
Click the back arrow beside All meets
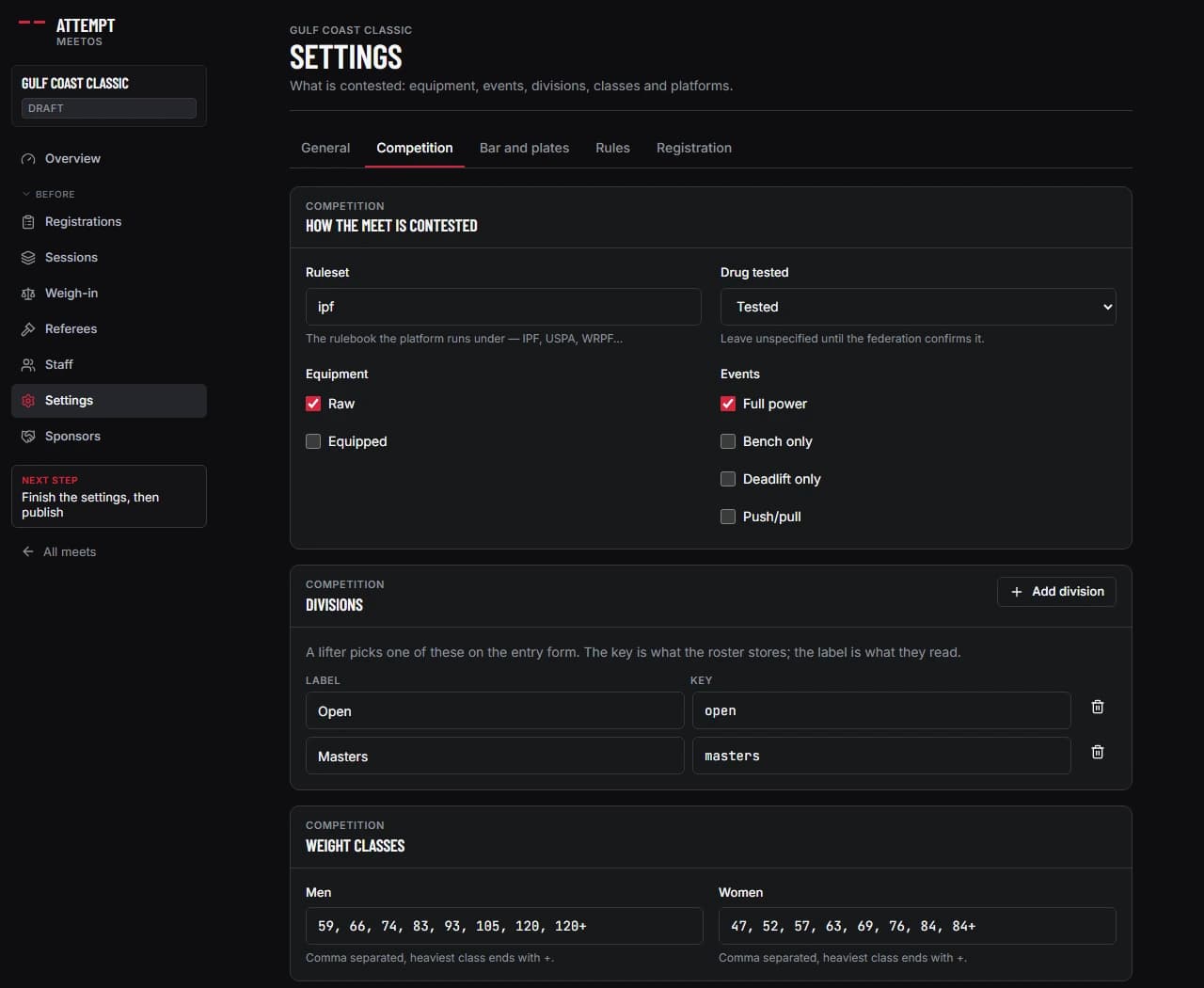[28, 552]
